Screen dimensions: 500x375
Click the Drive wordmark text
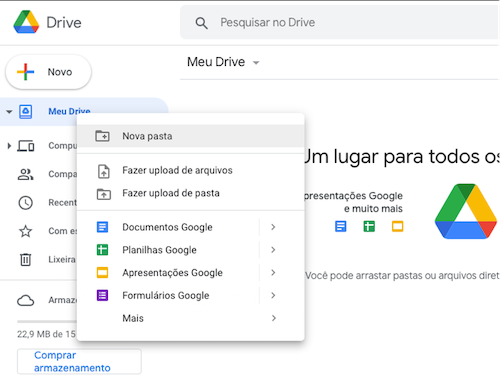click(x=64, y=23)
